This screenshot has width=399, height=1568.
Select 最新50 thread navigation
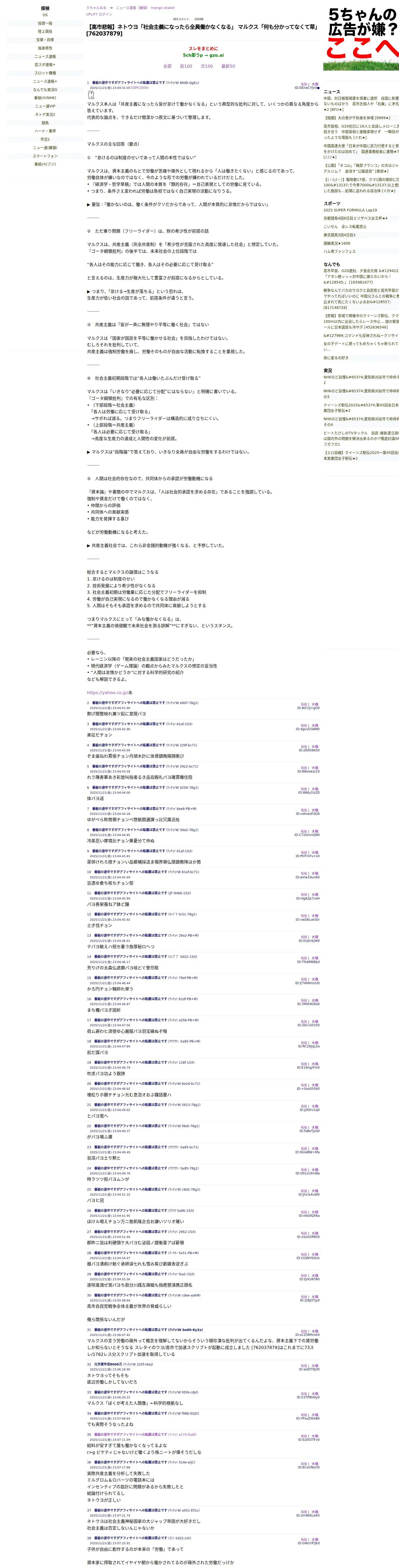[x=228, y=66]
